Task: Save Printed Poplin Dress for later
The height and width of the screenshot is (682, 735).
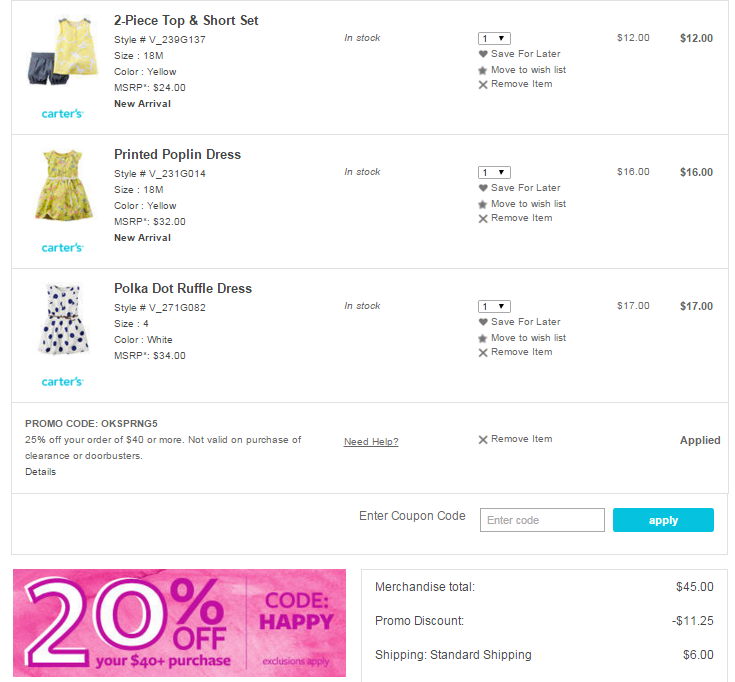Action: click(x=525, y=188)
